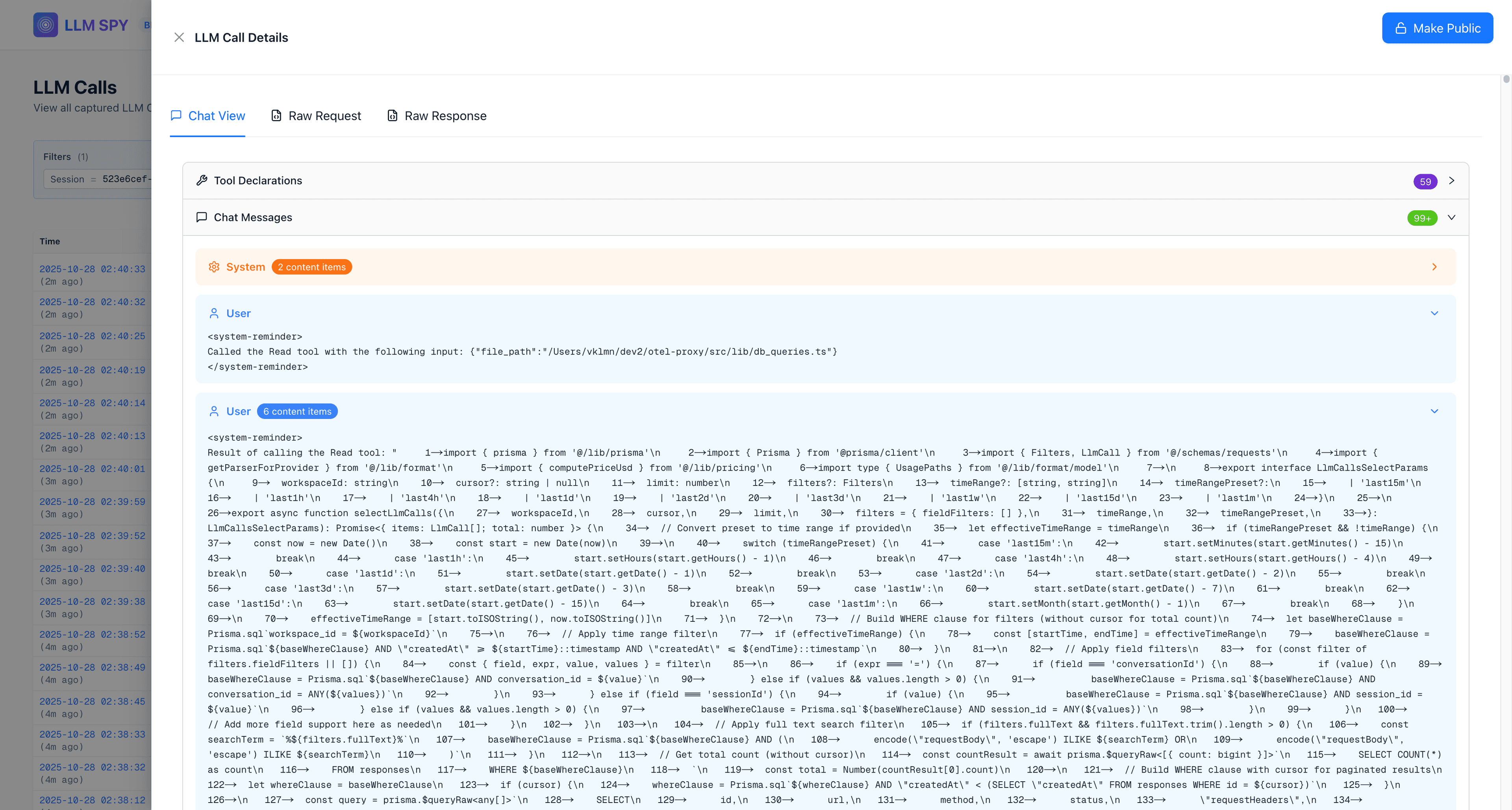Close the LLM Call Details panel
Viewport: 1512px width, 810px height.
coord(179,37)
